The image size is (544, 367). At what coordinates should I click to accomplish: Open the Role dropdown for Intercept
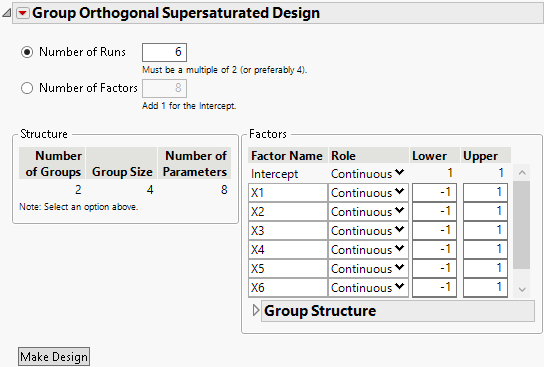[367, 173]
